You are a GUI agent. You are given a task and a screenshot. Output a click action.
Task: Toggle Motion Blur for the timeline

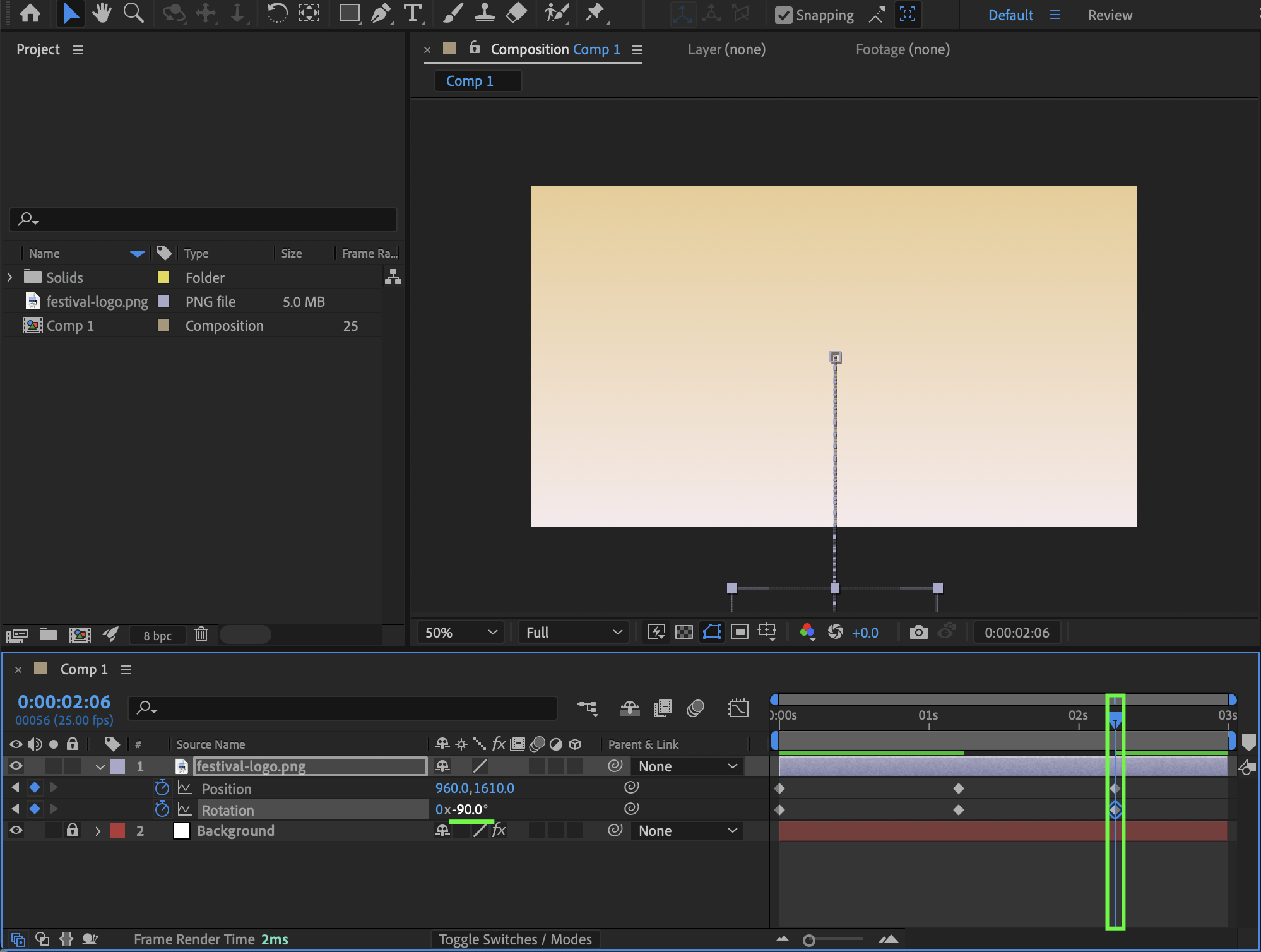[x=695, y=708]
